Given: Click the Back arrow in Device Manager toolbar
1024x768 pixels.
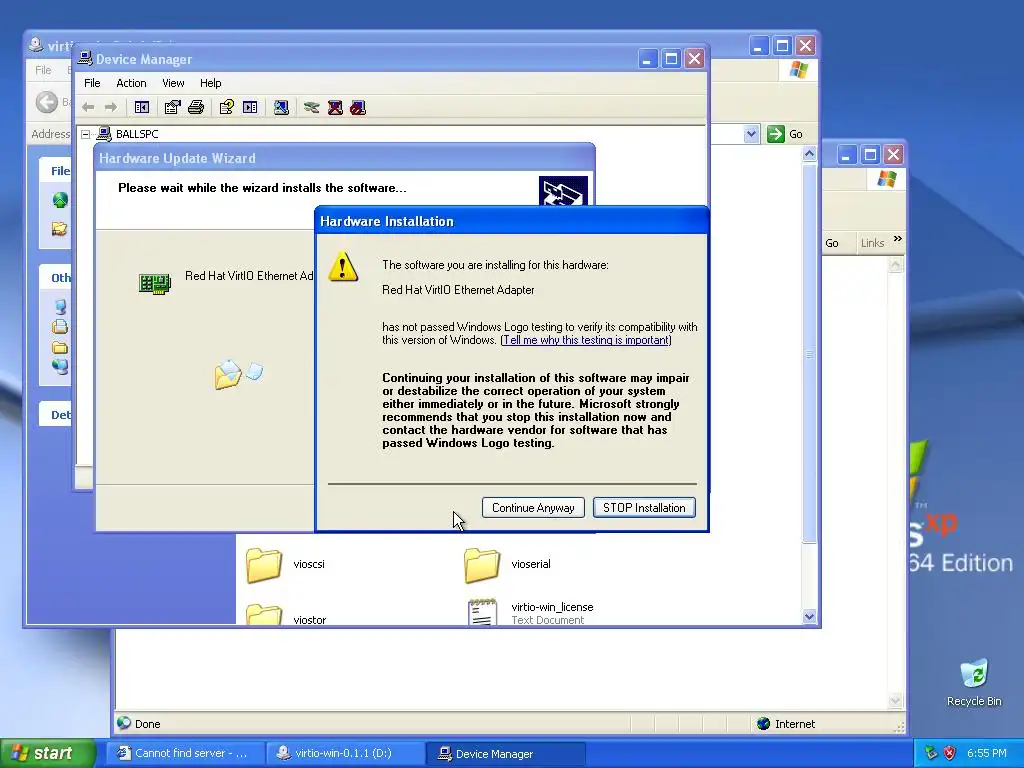Looking at the screenshot, I should point(88,107).
